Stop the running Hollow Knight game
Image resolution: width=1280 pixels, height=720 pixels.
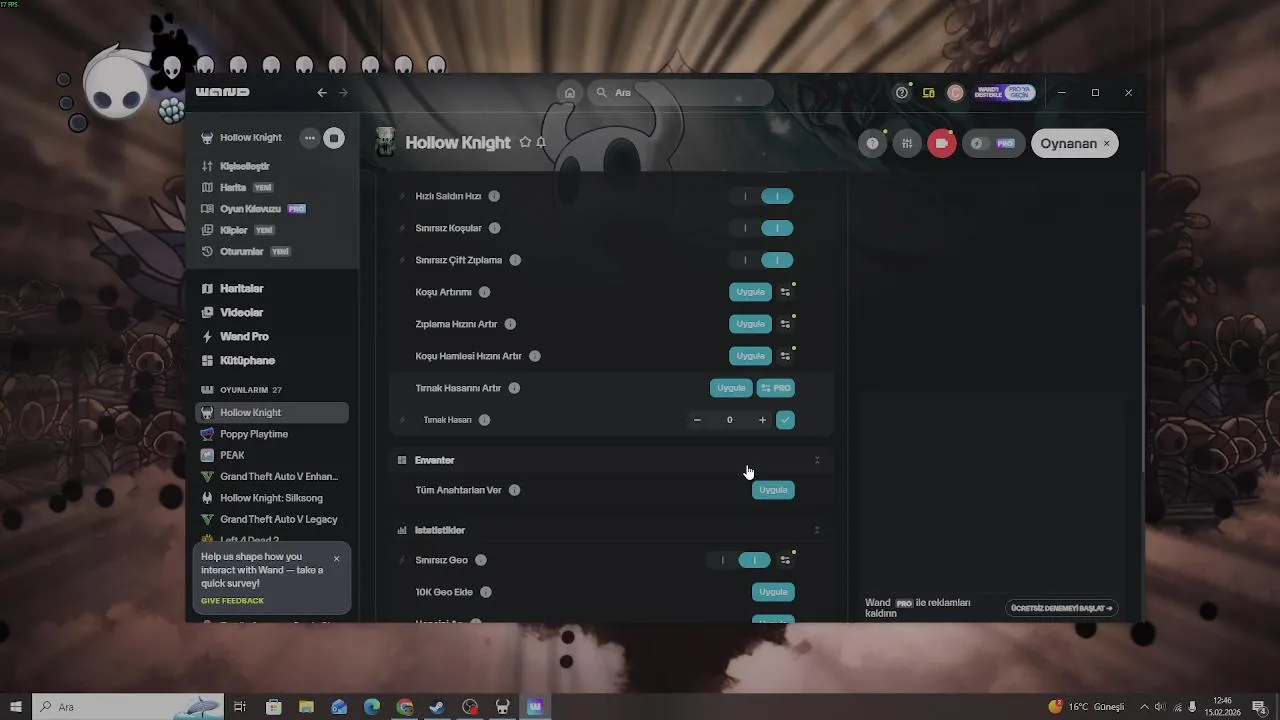click(334, 138)
